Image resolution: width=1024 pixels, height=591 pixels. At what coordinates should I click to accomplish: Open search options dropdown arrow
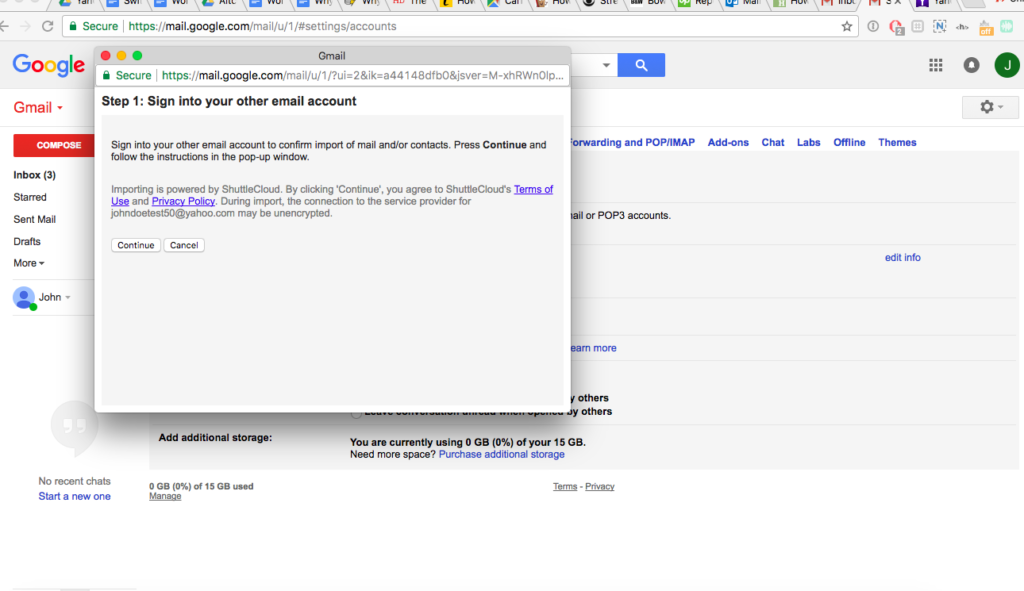605,65
